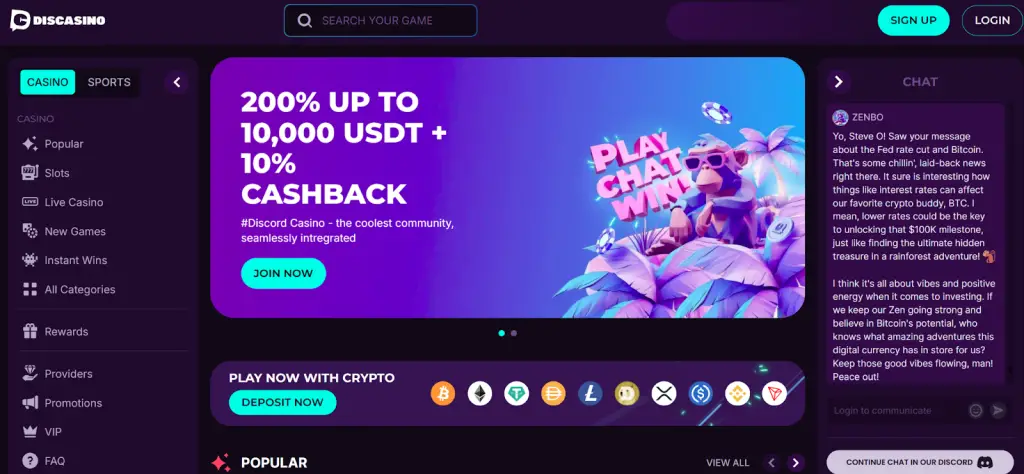1024x474 pixels.
Task: Select the Casino toggle
Action: (48, 82)
